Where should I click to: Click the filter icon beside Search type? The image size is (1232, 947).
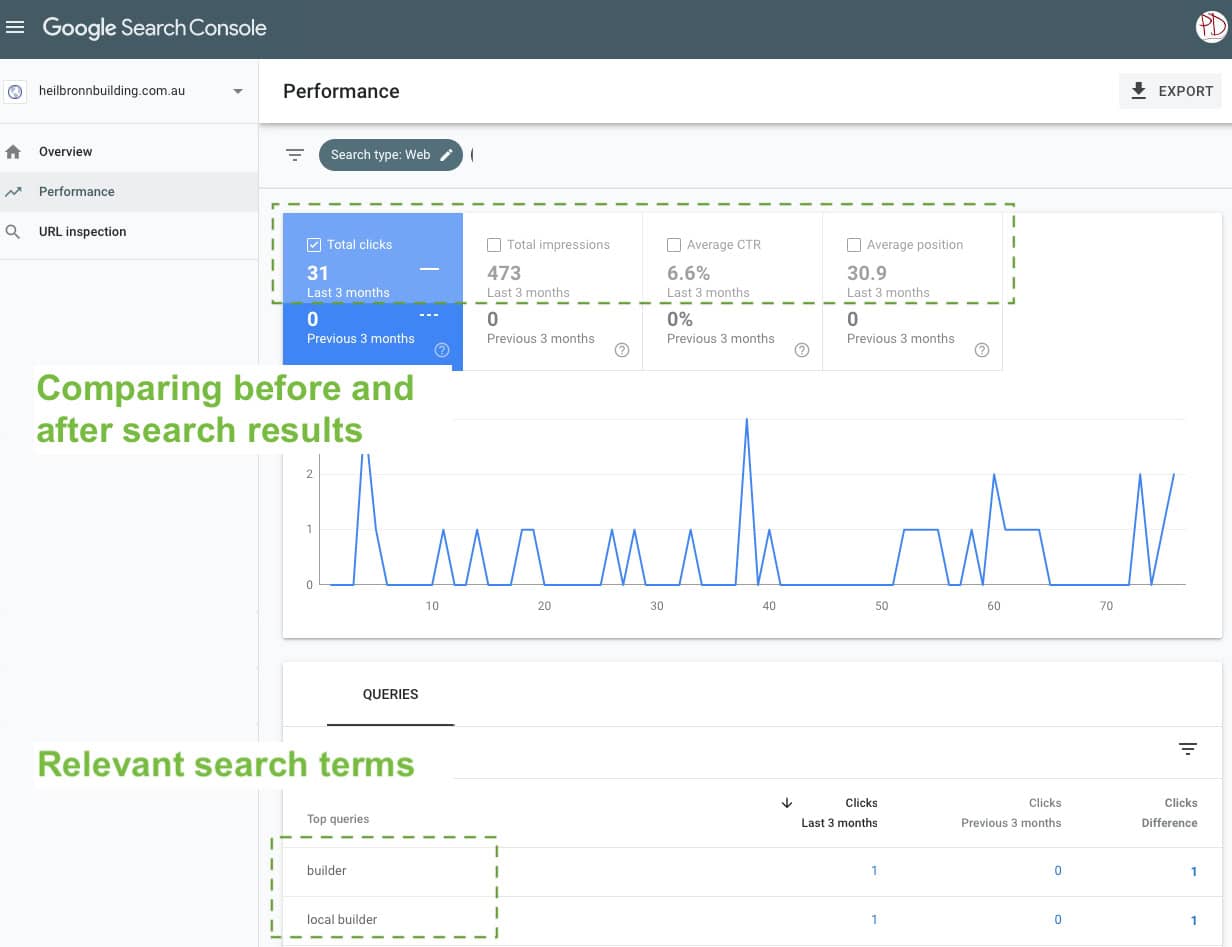click(x=295, y=155)
